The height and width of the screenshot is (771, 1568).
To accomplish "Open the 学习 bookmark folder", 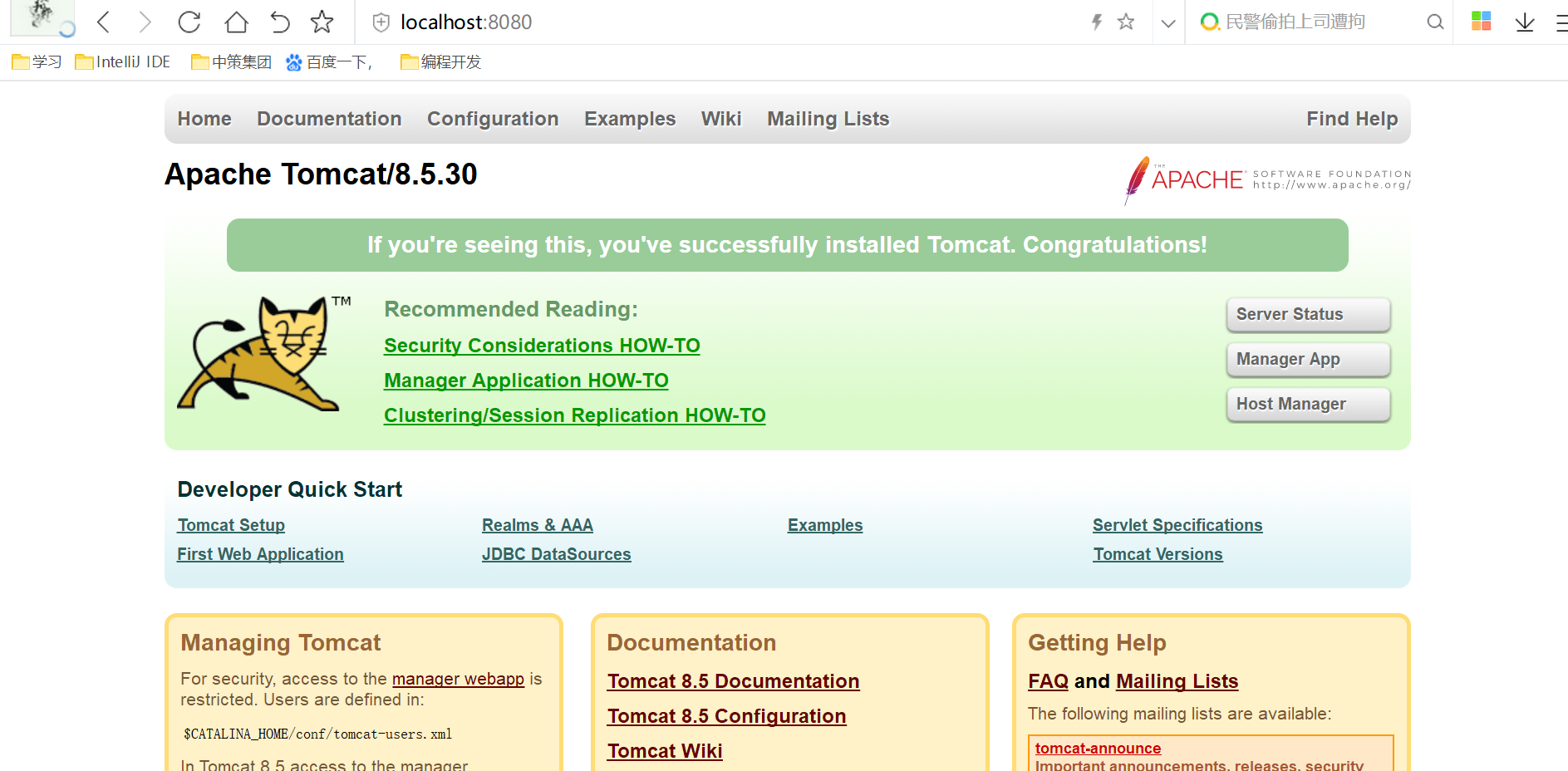I will pyautogui.click(x=37, y=62).
